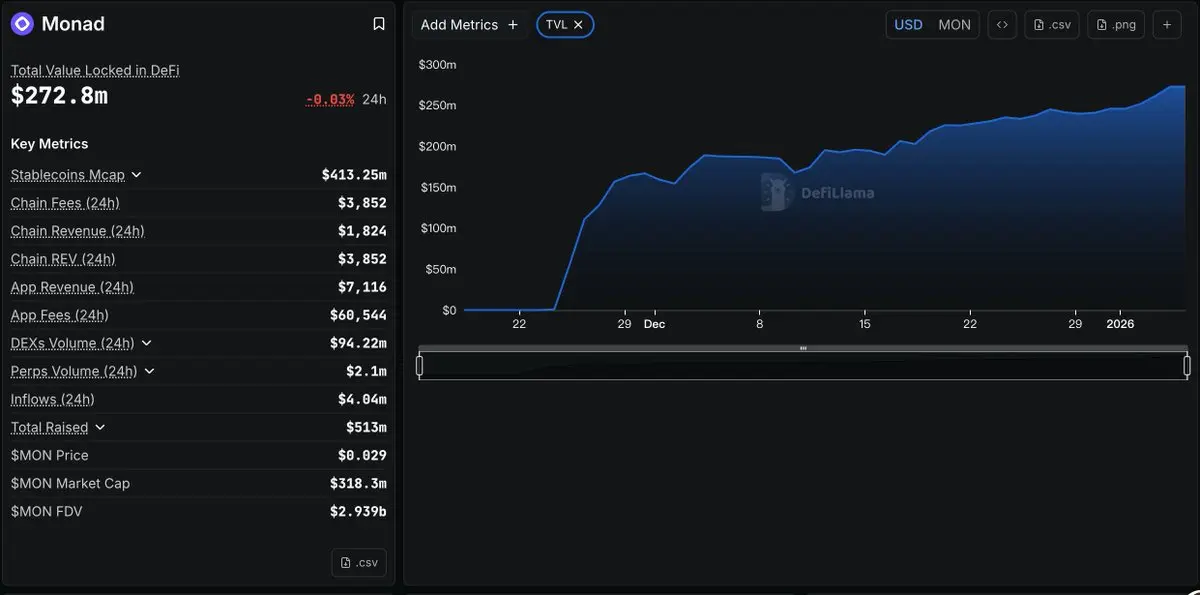The image size is (1200, 595).
Task: Click the -0.03% 24h change value
Action: (330, 99)
